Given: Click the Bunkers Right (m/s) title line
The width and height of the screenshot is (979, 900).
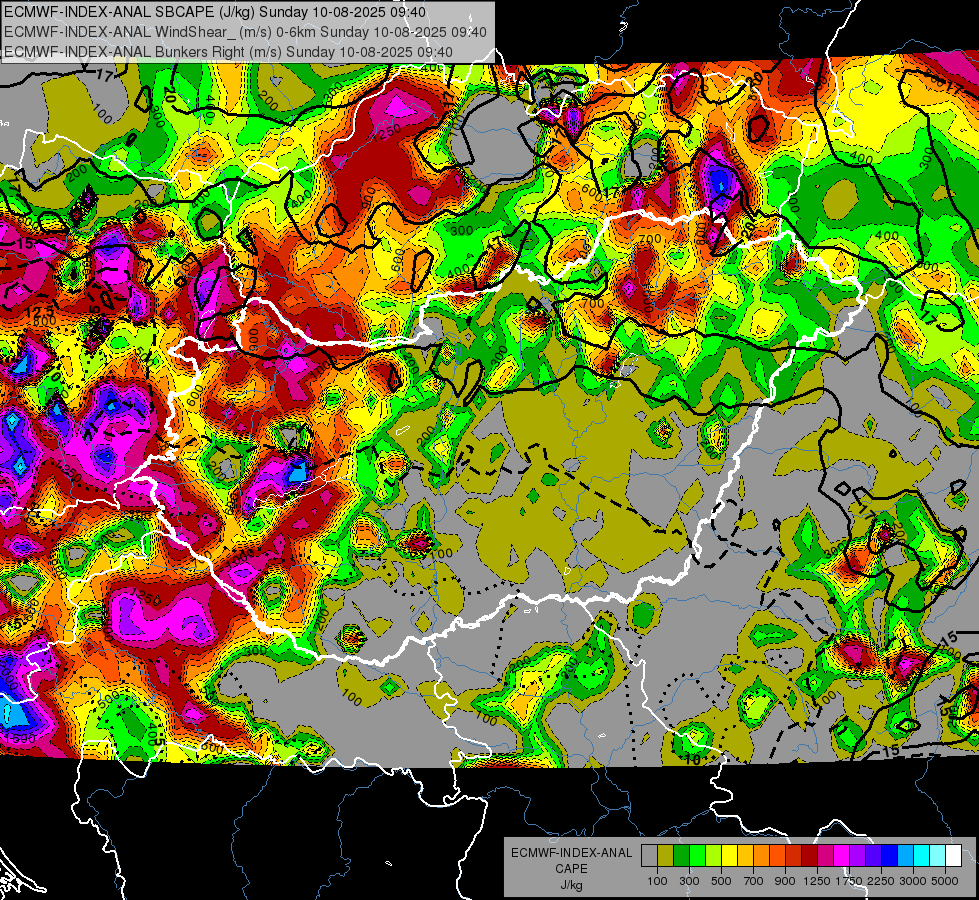Looking at the screenshot, I should [x=228, y=52].
